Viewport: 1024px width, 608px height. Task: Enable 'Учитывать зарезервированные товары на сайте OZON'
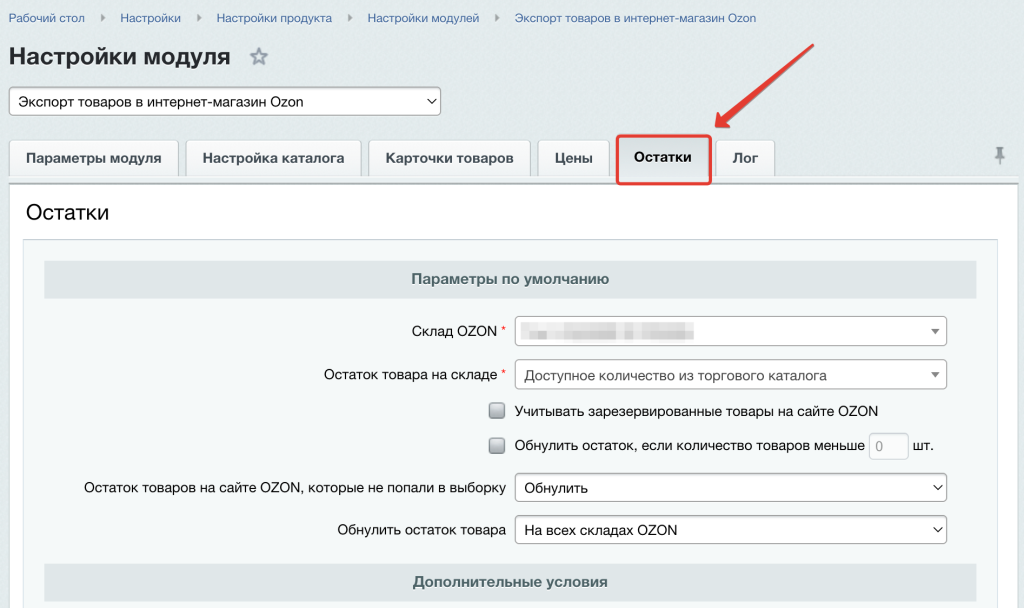pyautogui.click(x=497, y=410)
